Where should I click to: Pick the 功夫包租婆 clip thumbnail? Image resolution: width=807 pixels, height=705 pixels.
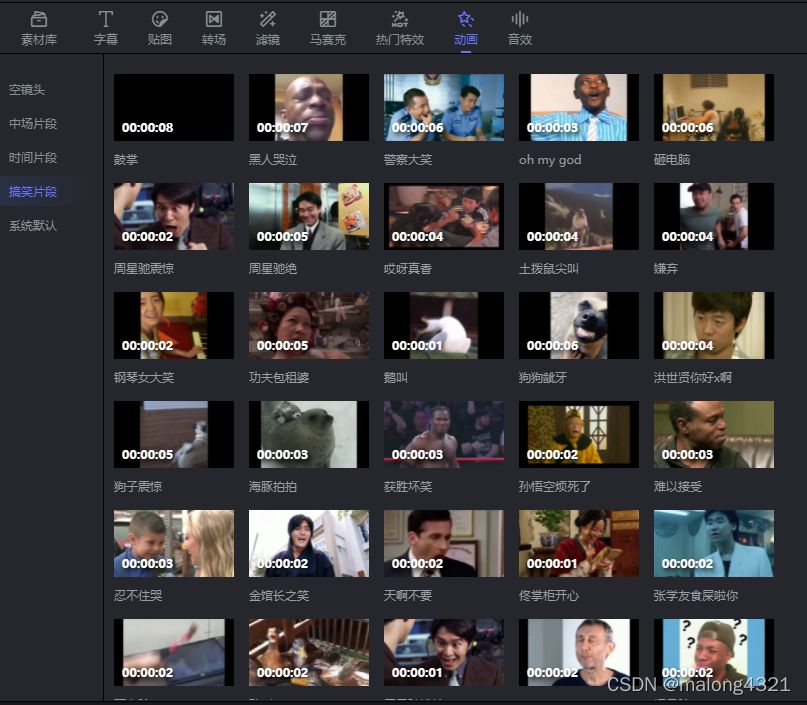coord(309,326)
